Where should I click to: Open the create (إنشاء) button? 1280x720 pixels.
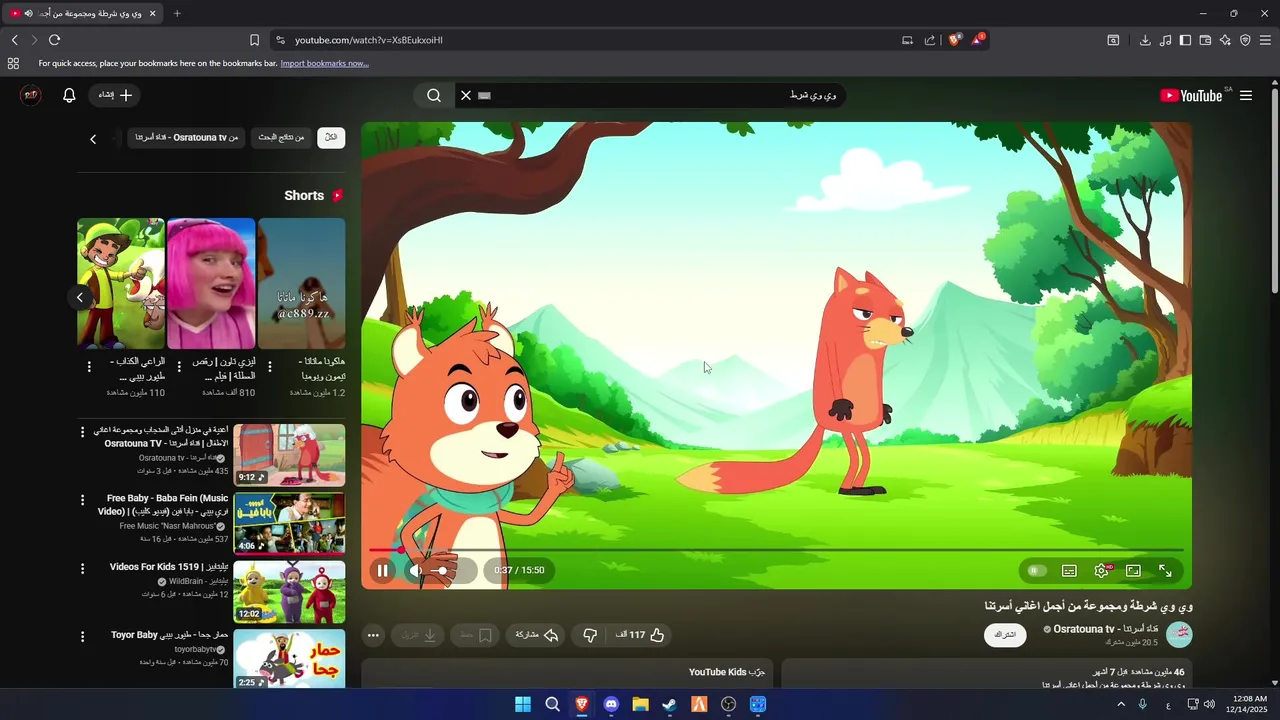pyautogui.click(x=114, y=95)
